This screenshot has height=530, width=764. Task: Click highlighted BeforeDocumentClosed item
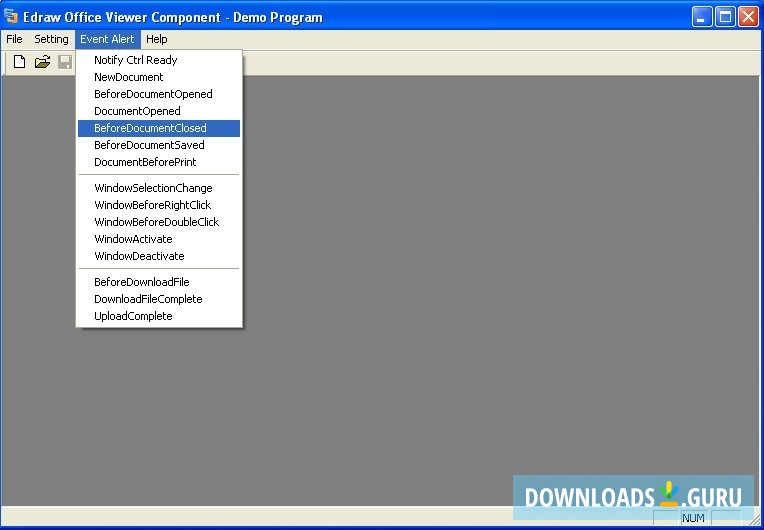(x=159, y=129)
